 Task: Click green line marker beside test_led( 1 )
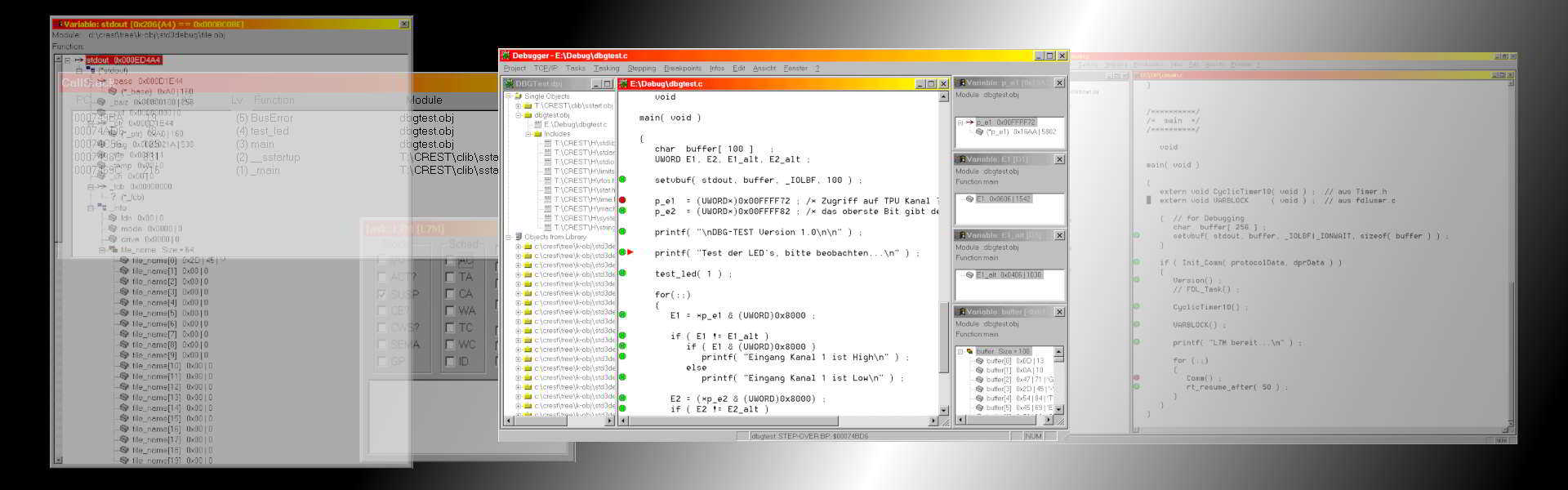[622, 273]
